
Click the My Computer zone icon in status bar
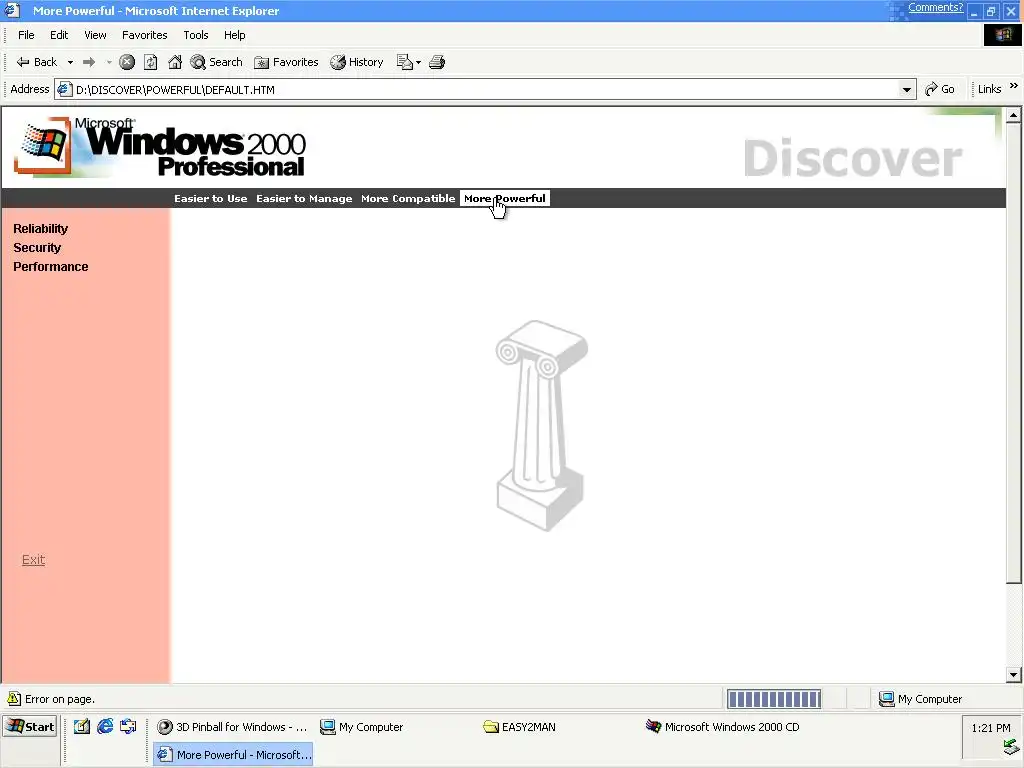[886, 699]
